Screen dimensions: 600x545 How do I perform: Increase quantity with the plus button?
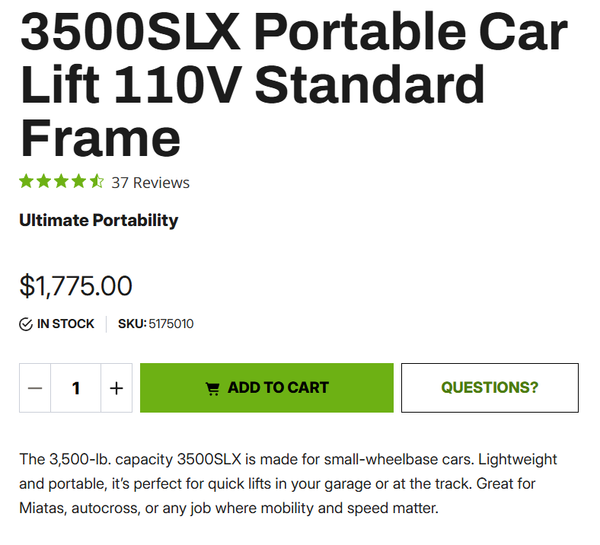click(116, 388)
